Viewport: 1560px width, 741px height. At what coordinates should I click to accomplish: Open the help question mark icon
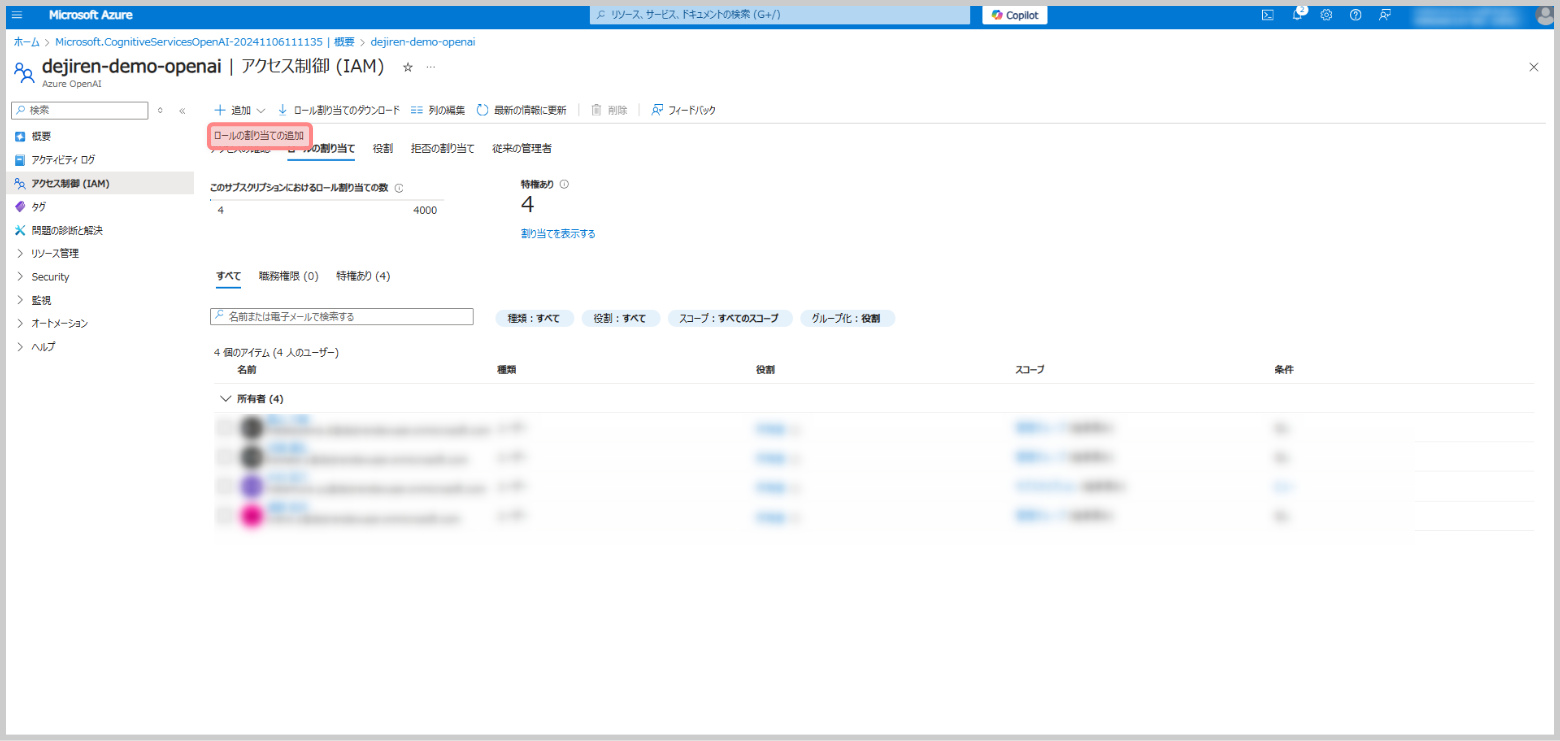(x=1355, y=15)
